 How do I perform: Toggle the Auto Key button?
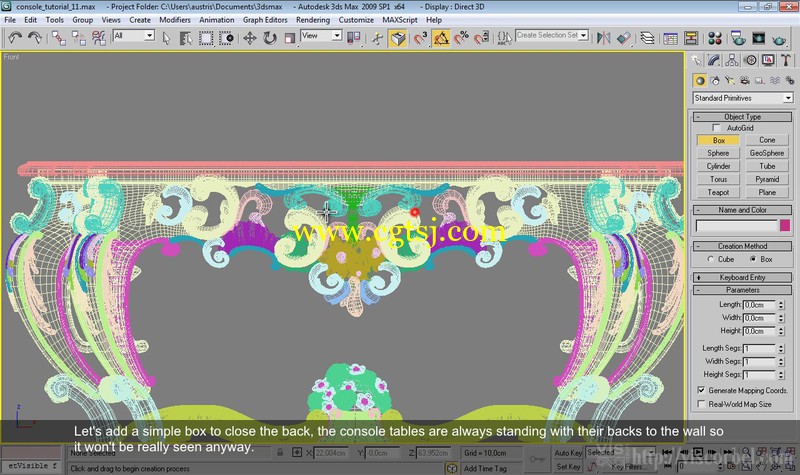[x=567, y=453]
